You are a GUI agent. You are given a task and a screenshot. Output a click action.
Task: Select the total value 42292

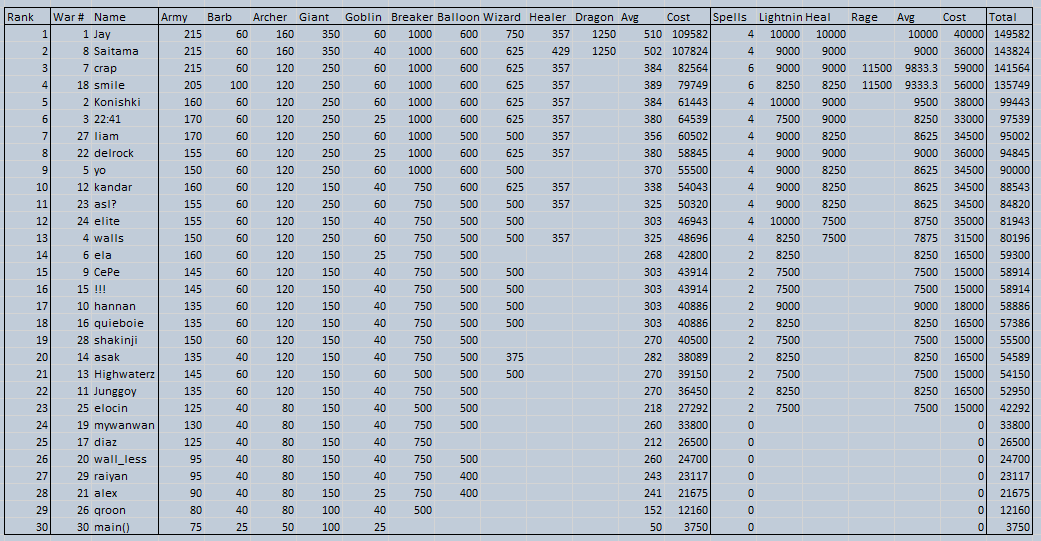click(1014, 408)
